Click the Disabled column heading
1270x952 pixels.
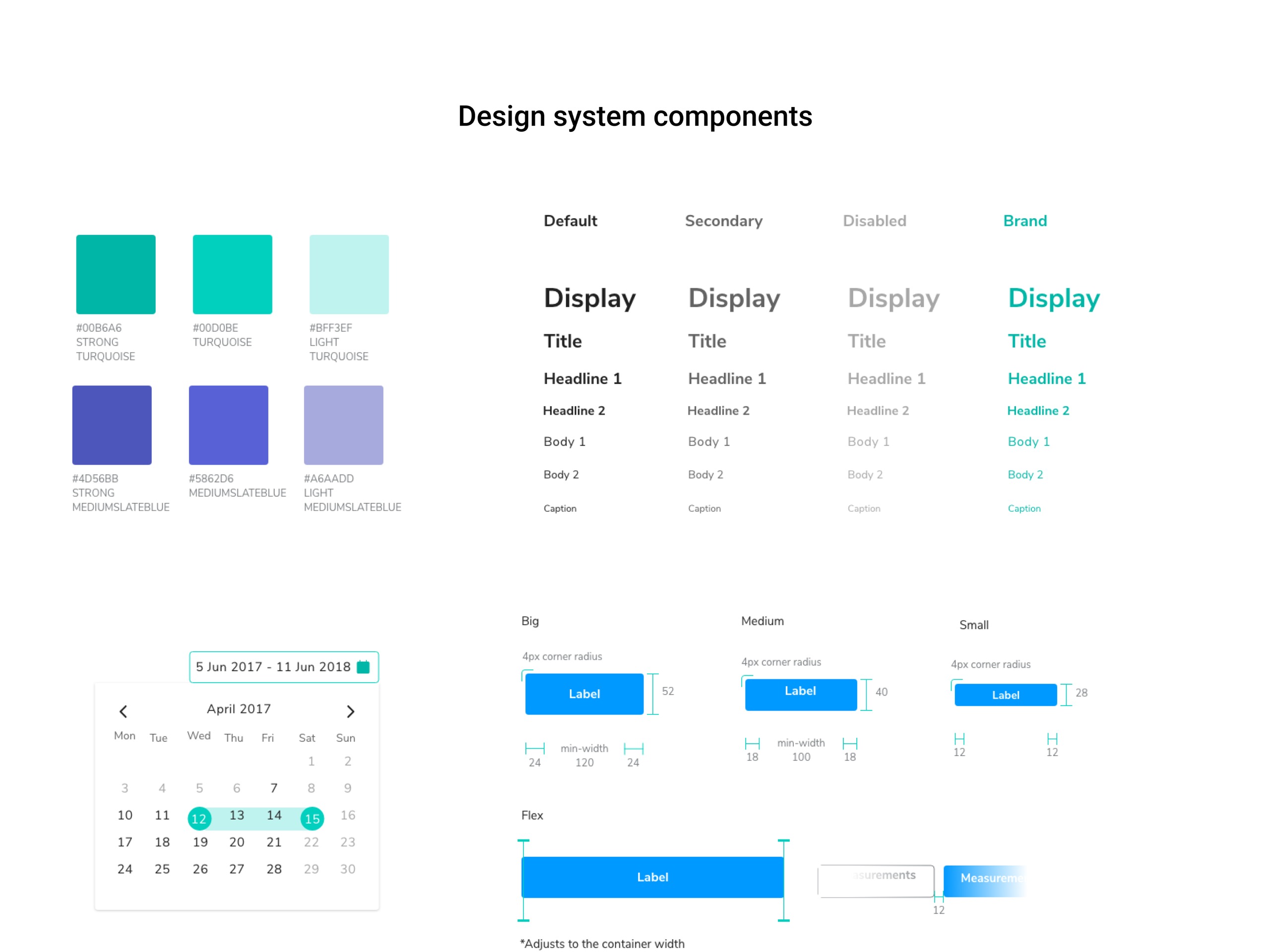tap(875, 221)
